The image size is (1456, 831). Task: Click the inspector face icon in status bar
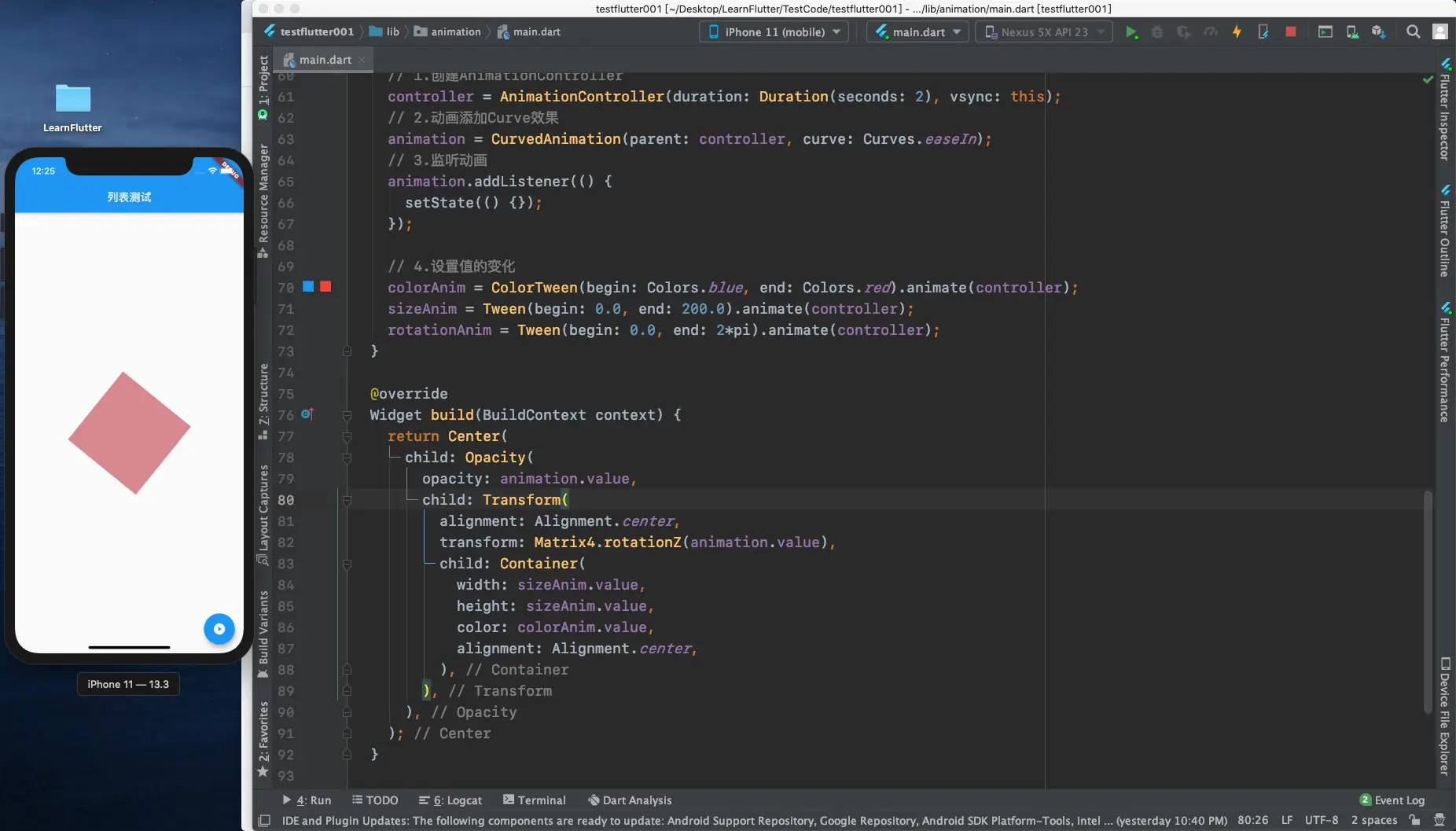(1439, 821)
